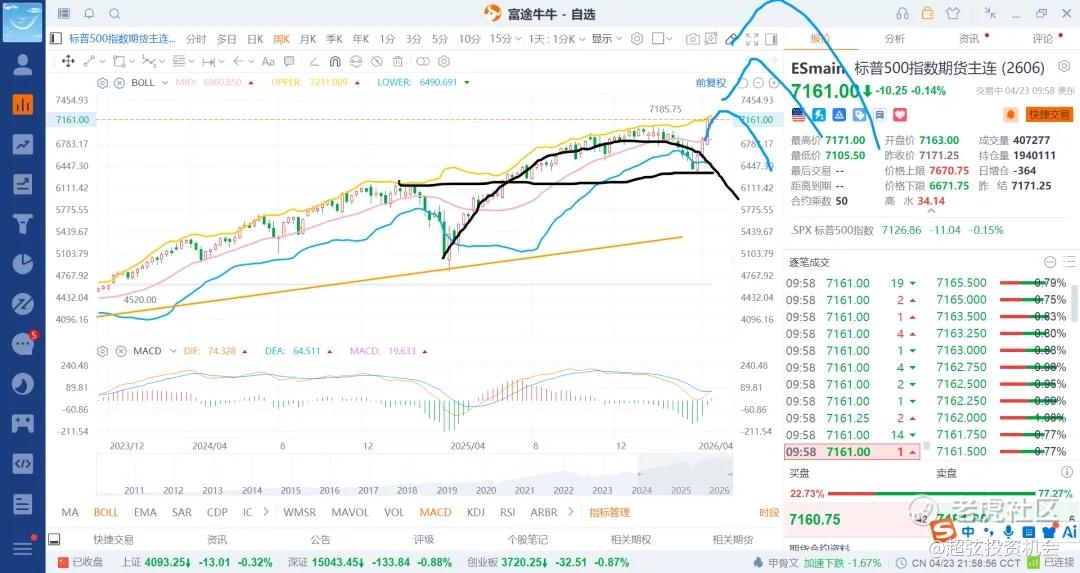The height and width of the screenshot is (573, 1080).
Task: Click the 快捷交易 orange quick trade button
Action: pyautogui.click(x=1049, y=114)
